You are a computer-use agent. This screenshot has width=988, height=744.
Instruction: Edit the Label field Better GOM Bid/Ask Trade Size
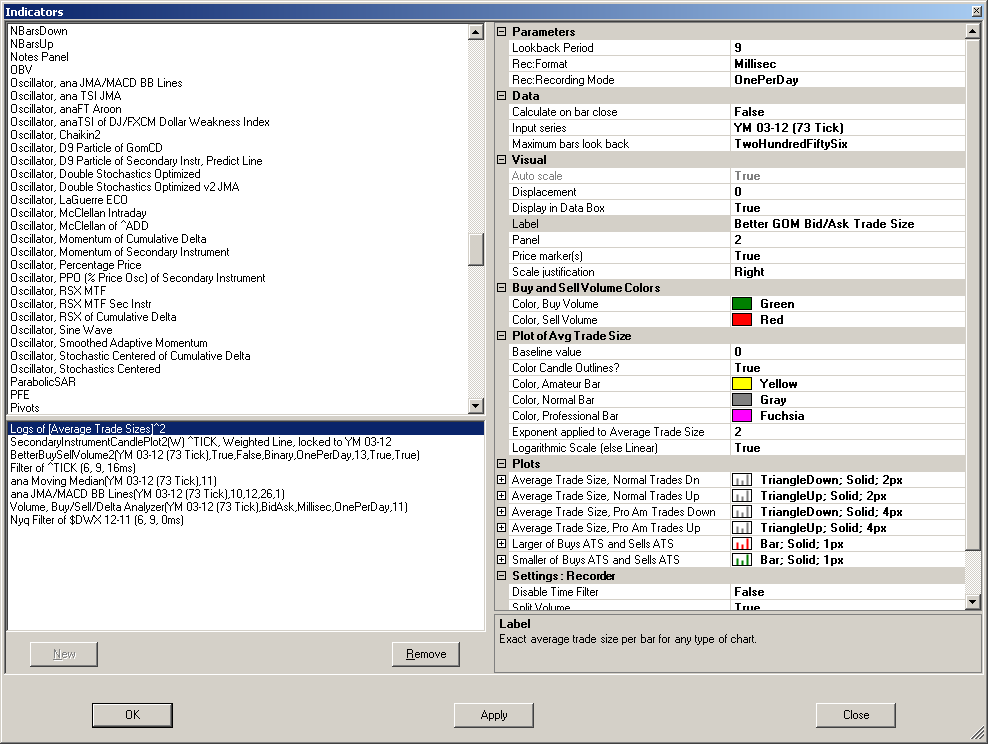847,224
